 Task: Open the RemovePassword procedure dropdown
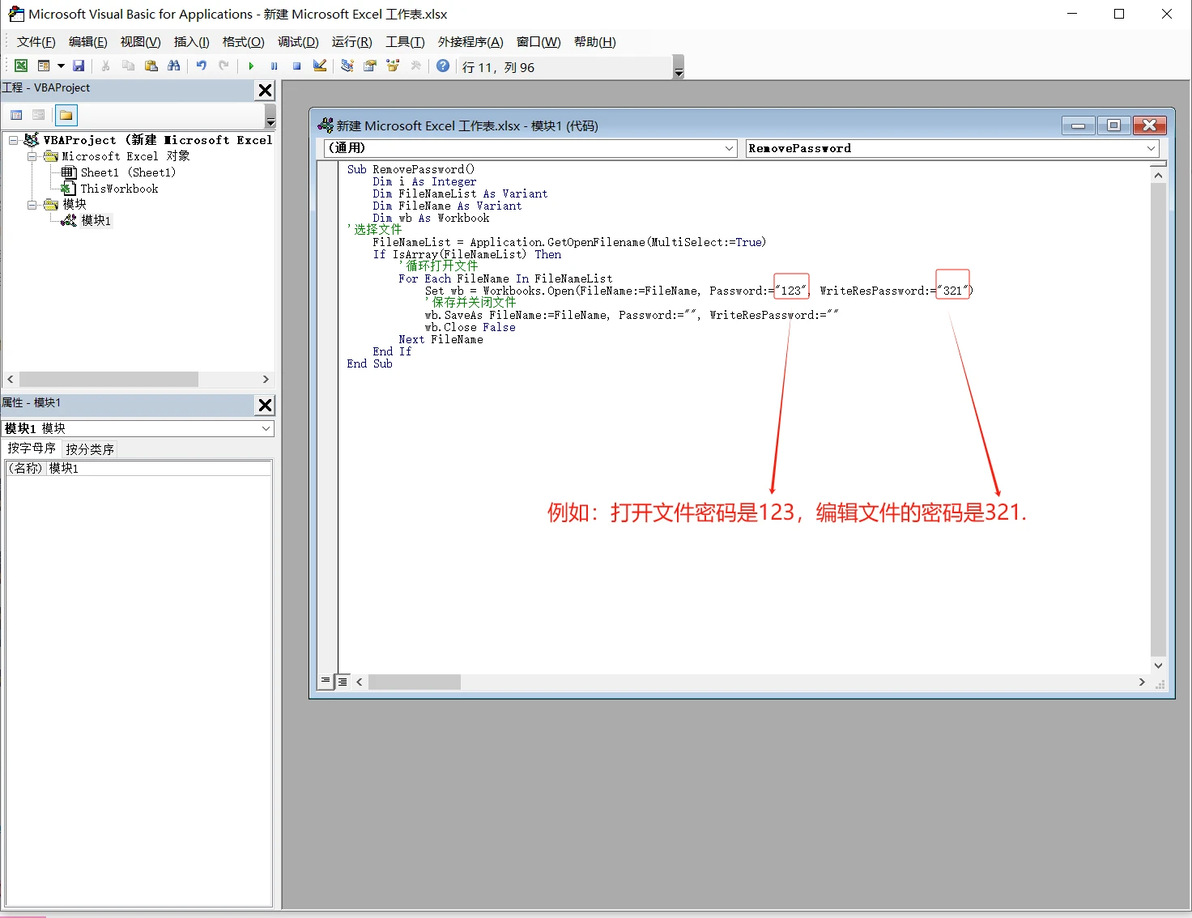(1151, 148)
